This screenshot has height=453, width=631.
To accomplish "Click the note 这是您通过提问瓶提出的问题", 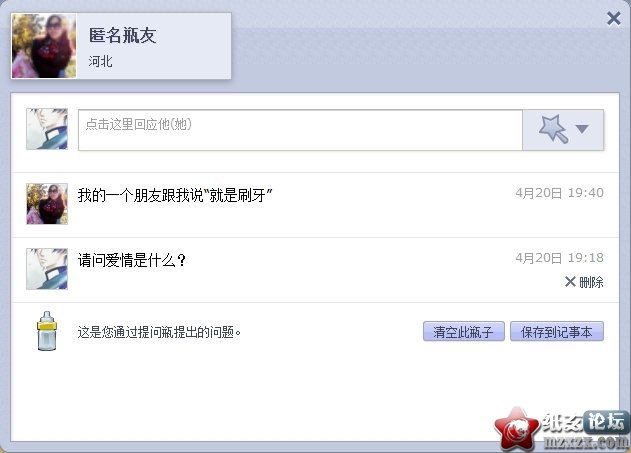I will (159, 332).
